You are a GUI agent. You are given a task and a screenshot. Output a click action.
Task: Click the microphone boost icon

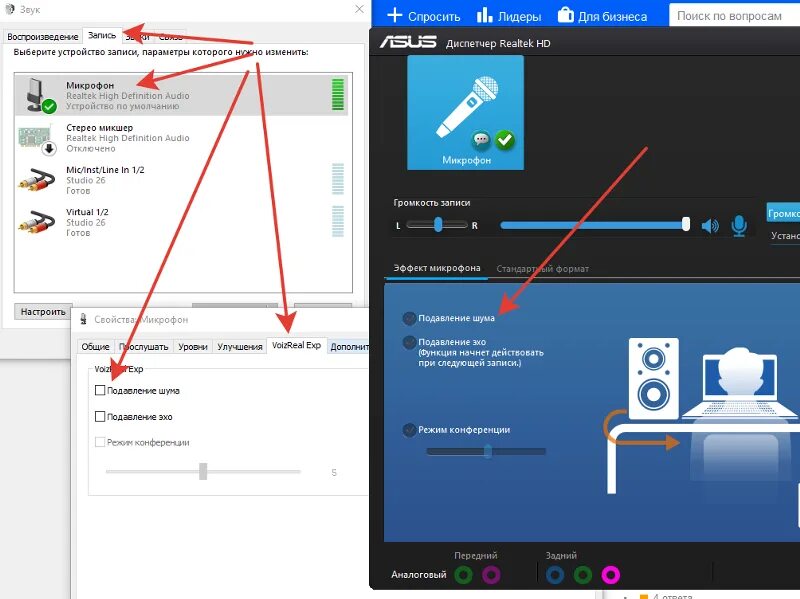click(739, 225)
